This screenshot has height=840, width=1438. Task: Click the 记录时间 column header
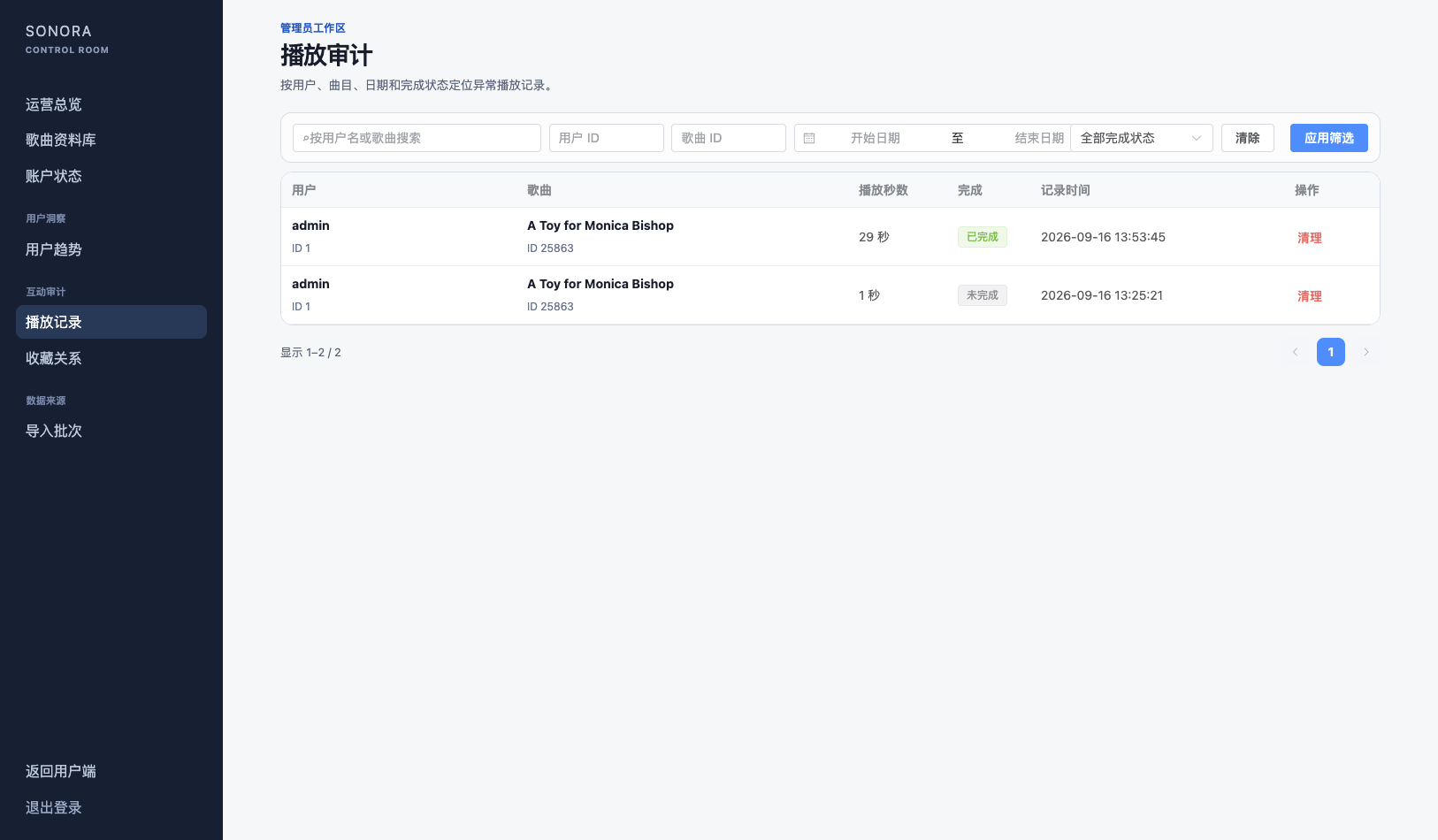point(1066,190)
